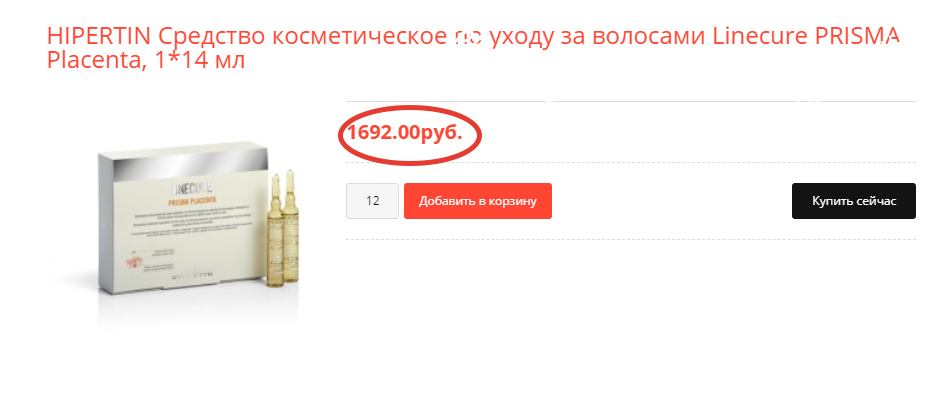Click the small red stamp on the box
The image size is (933, 407).
tap(134, 263)
